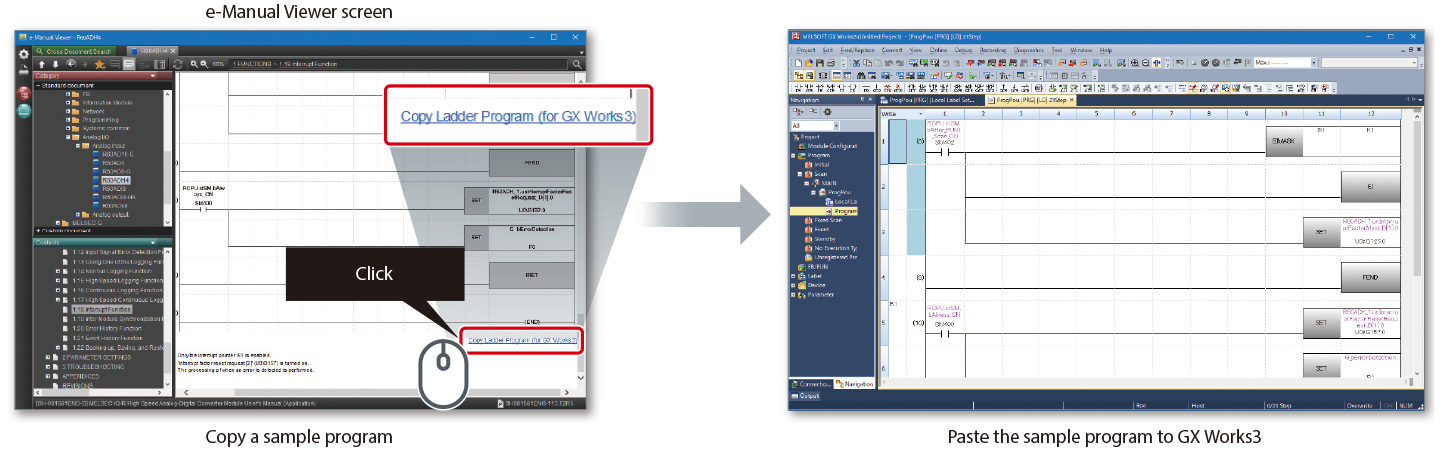The height and width of the screenshot is (450, 1440).
Task: Expand 2 PARAMETER SETTINGS in Contents
Action: click(47, 356)
